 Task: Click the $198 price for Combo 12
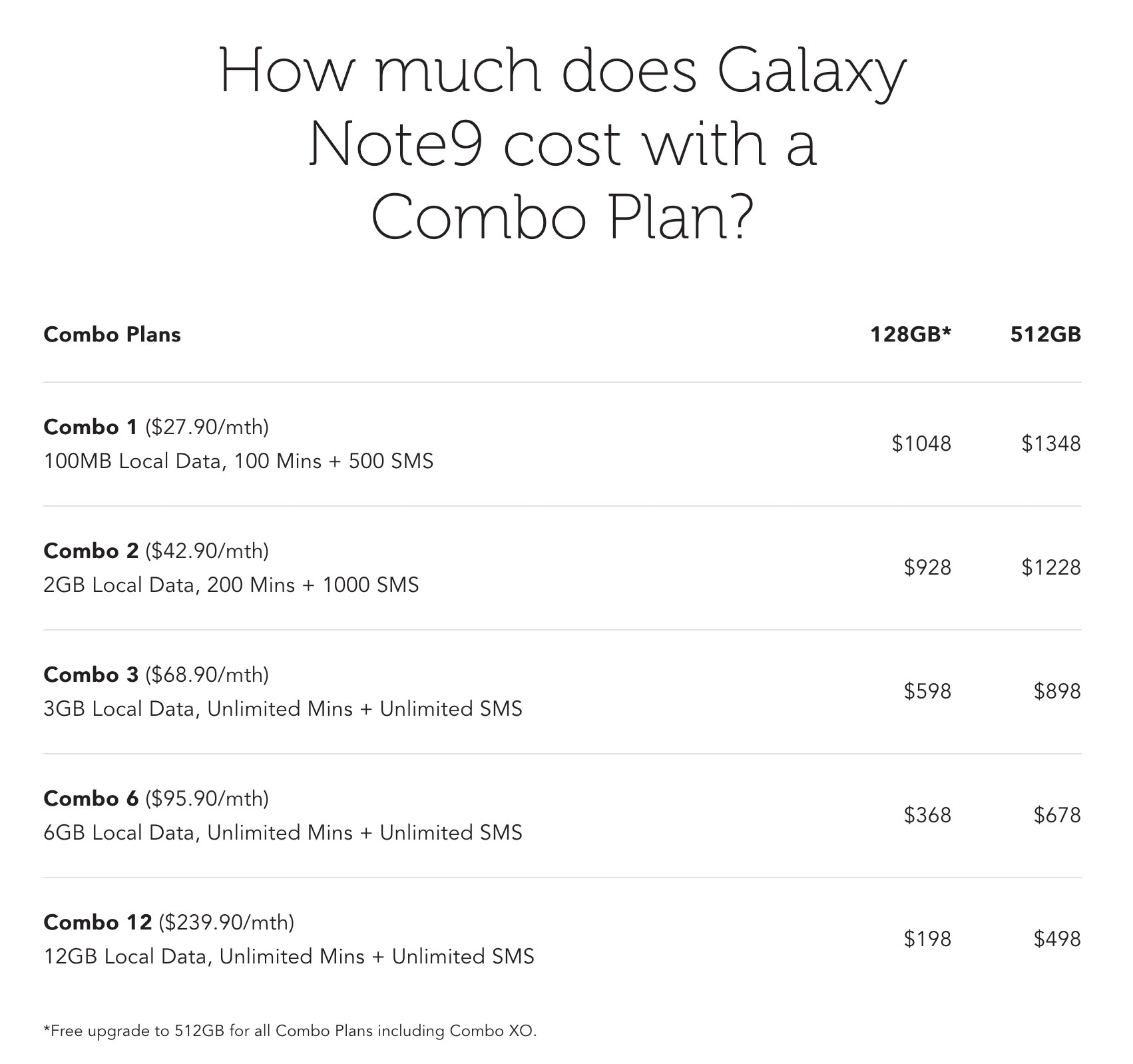927,939
